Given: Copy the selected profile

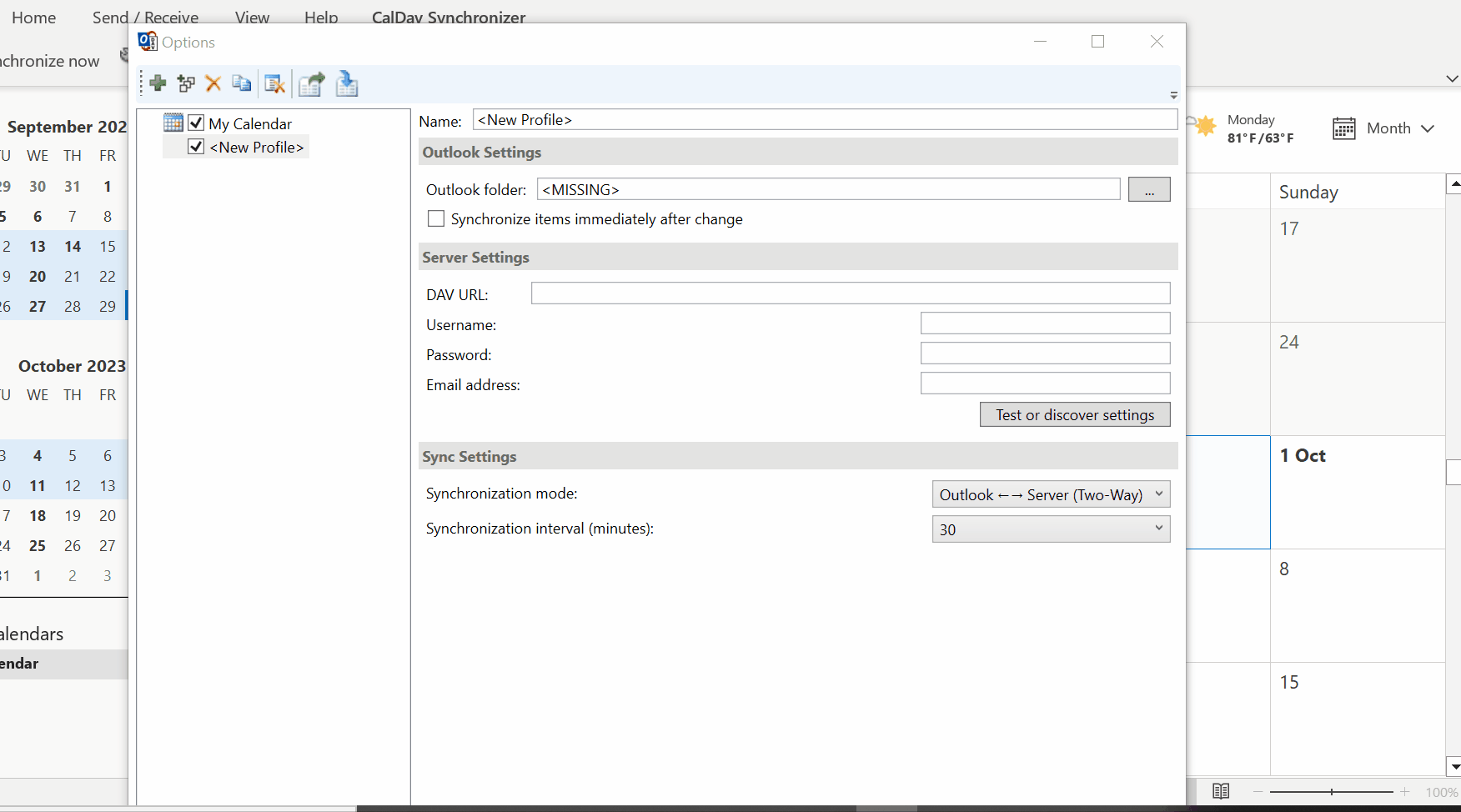Looking at the screenshot, I should (x=242, y=83).
